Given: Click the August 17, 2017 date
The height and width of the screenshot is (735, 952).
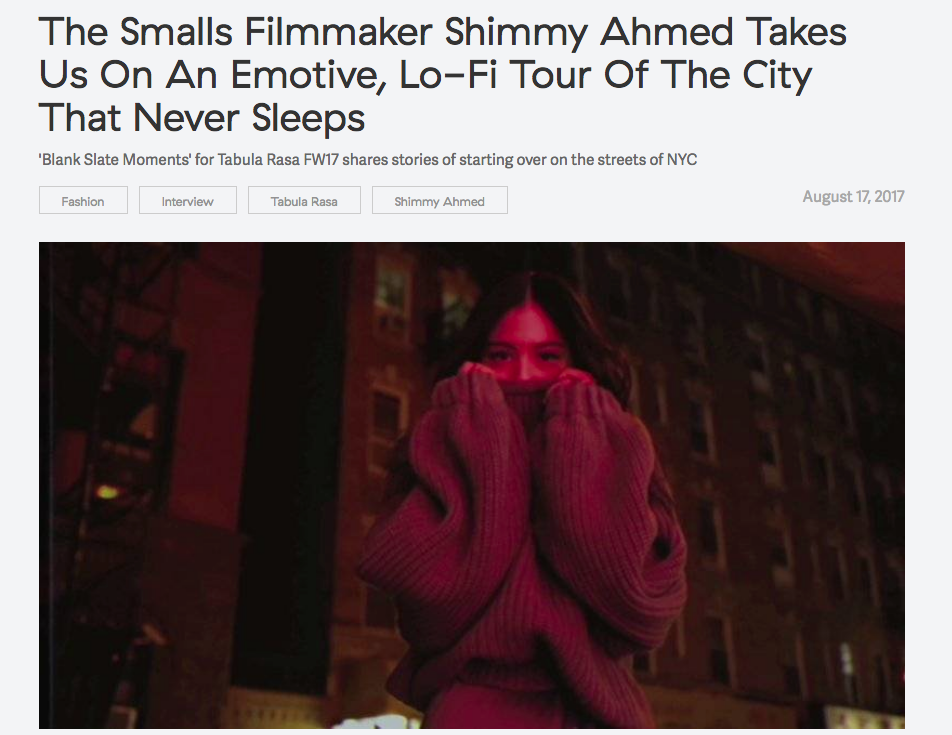Looking at the screenshot, I should pos(853,197).
